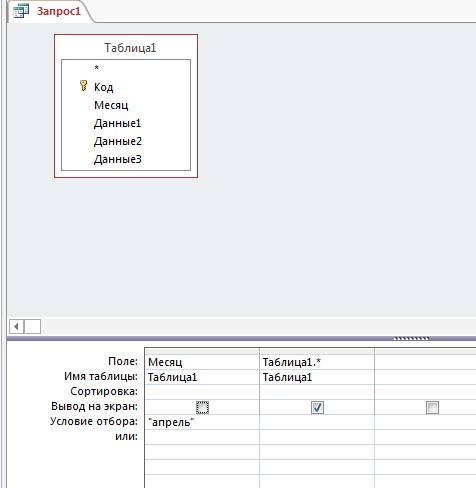The width and height of the screenshot is (476, 488).
Task: Click the "апрель" criteria cell
Action: pos(202,422)
